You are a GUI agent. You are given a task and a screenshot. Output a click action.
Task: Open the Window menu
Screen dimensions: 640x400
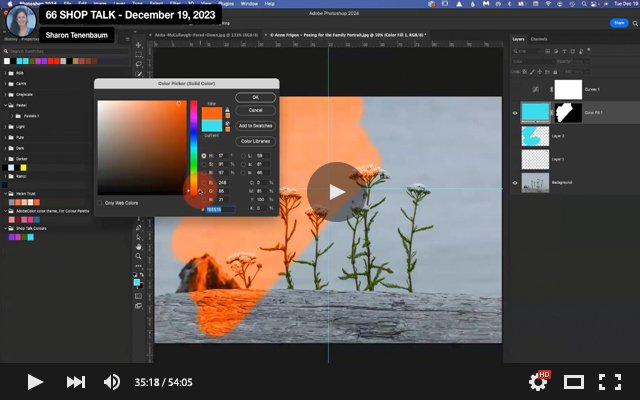coord(249,3)
